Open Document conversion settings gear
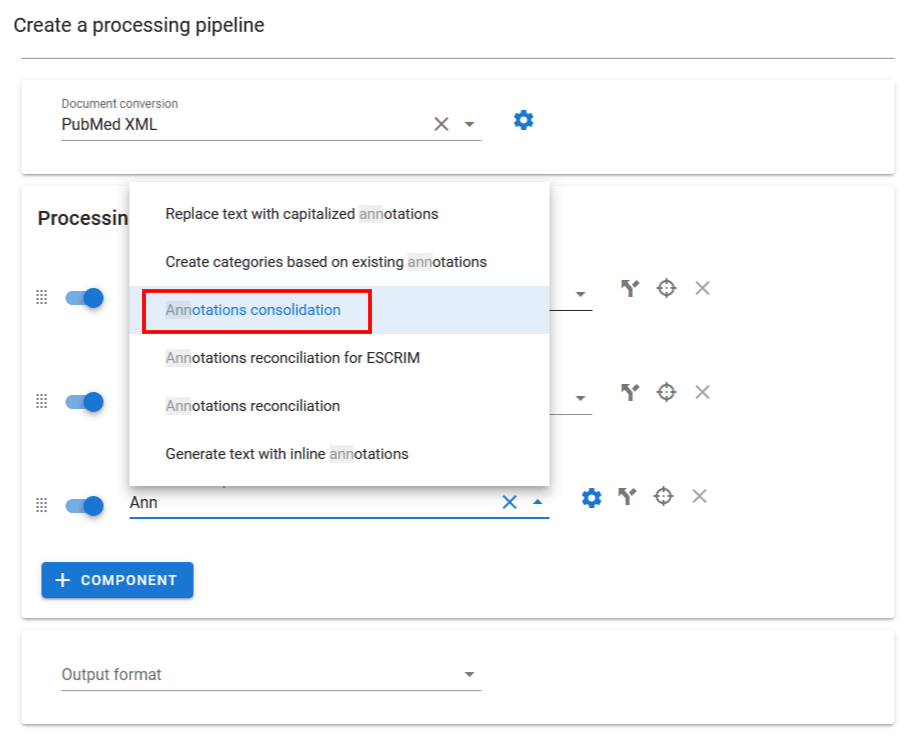Viewport: 906px width, 743px height. point(523,121)
